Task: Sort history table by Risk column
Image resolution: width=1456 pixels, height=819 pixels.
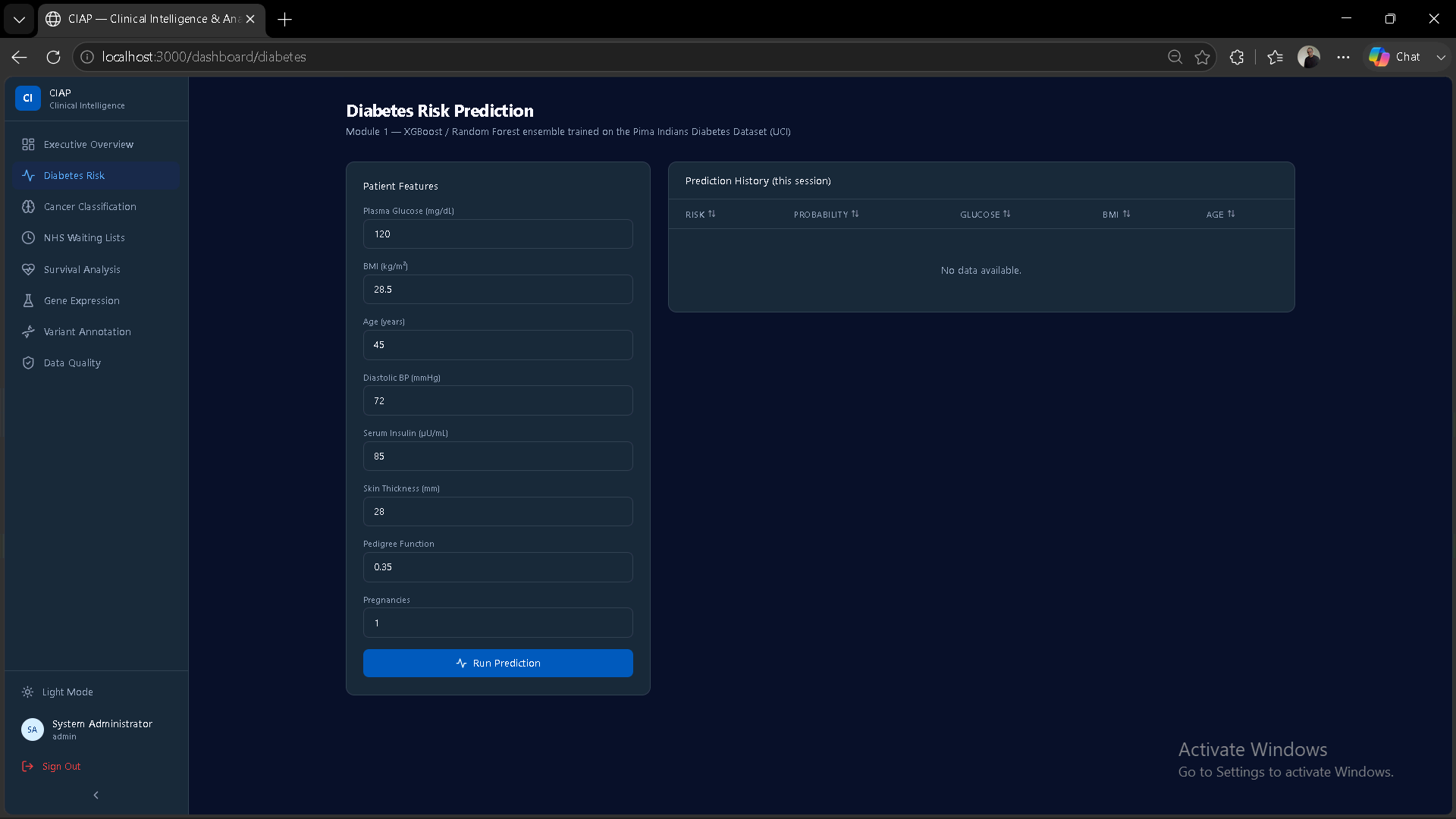Action: click(700, 215)
